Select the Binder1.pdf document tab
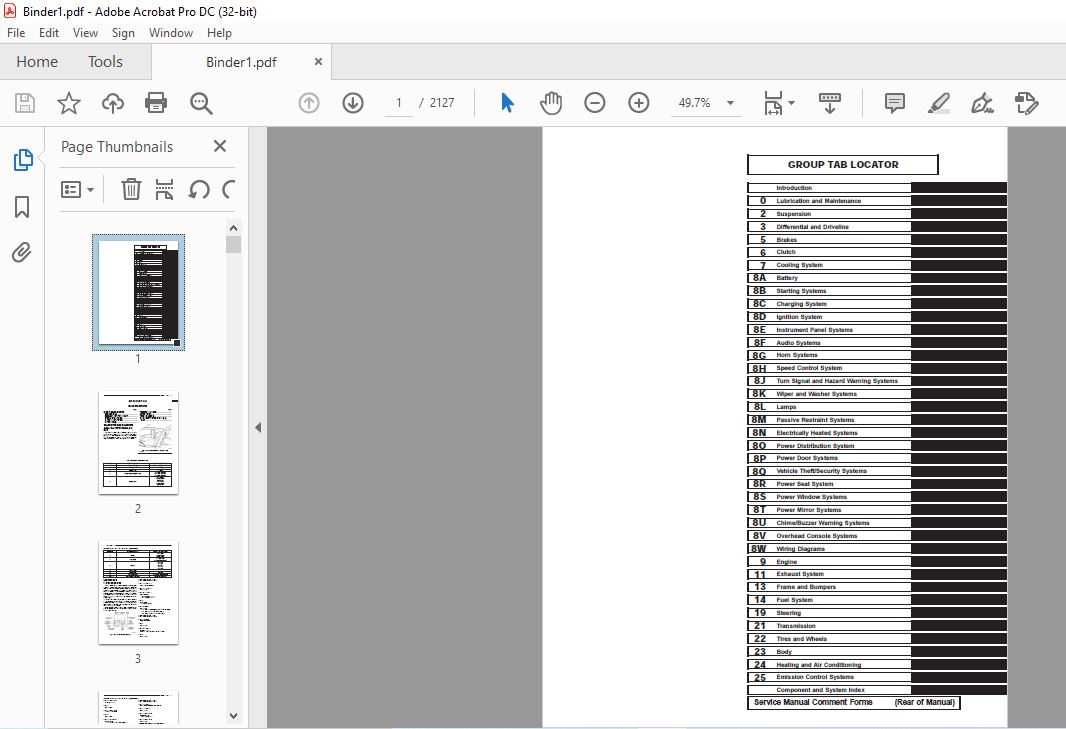 241,62
